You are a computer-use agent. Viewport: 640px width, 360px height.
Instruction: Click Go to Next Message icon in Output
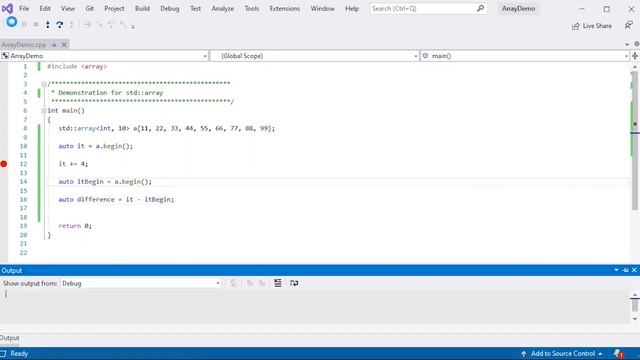[262, 283]
